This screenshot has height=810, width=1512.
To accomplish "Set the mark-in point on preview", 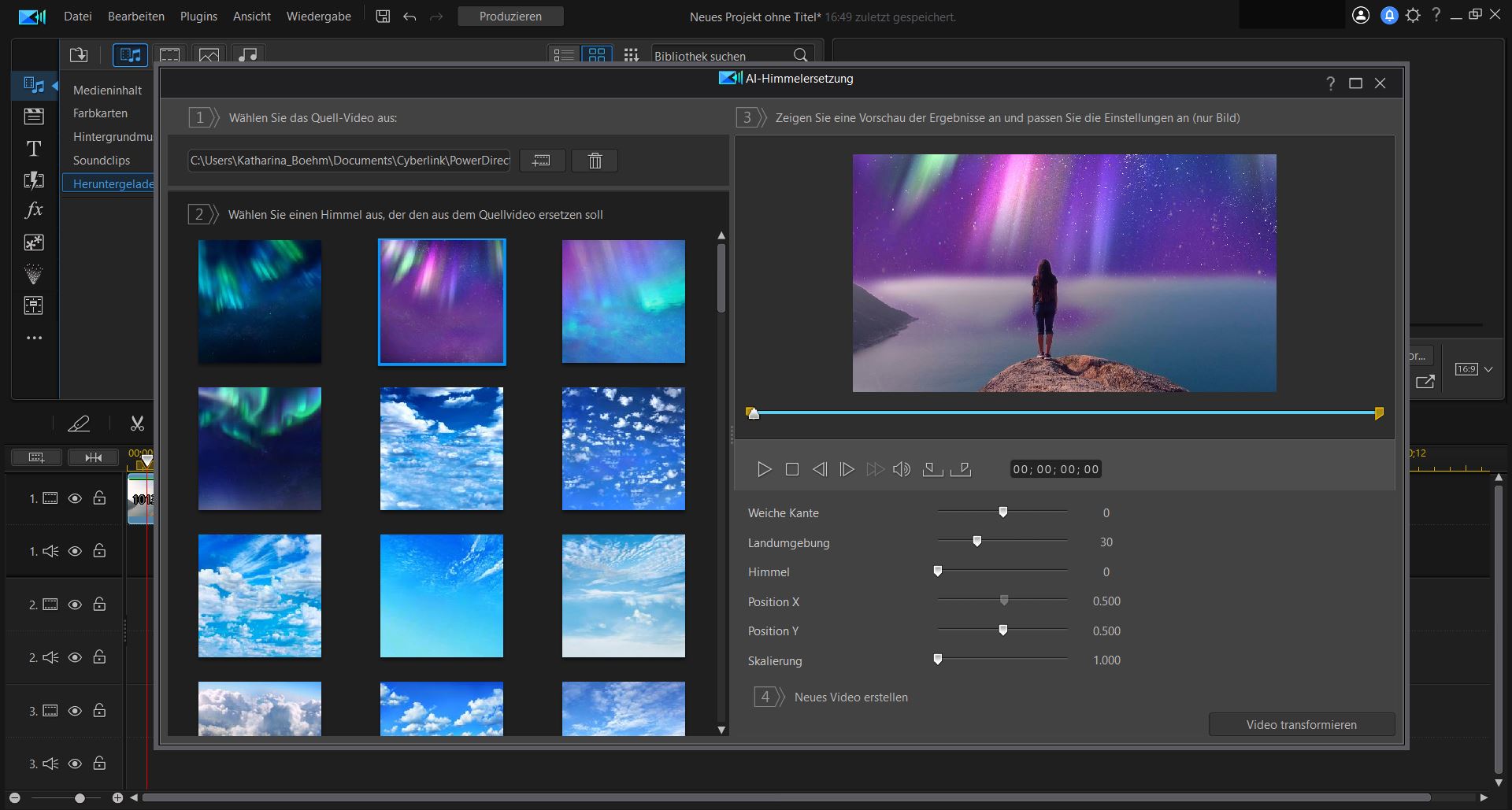I will pyautogui.click(x=932, y=469).
